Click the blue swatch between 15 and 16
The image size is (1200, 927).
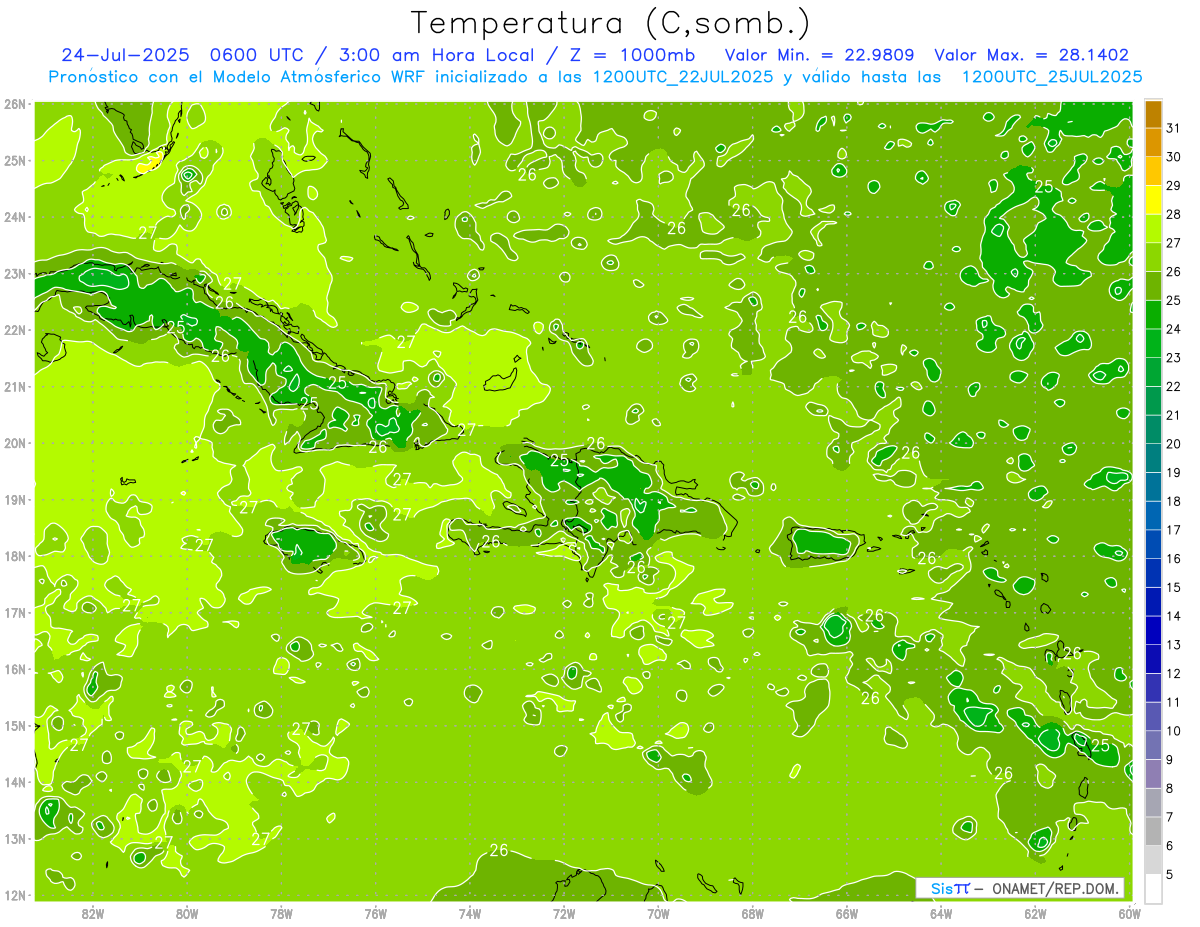click(1154, 573)
